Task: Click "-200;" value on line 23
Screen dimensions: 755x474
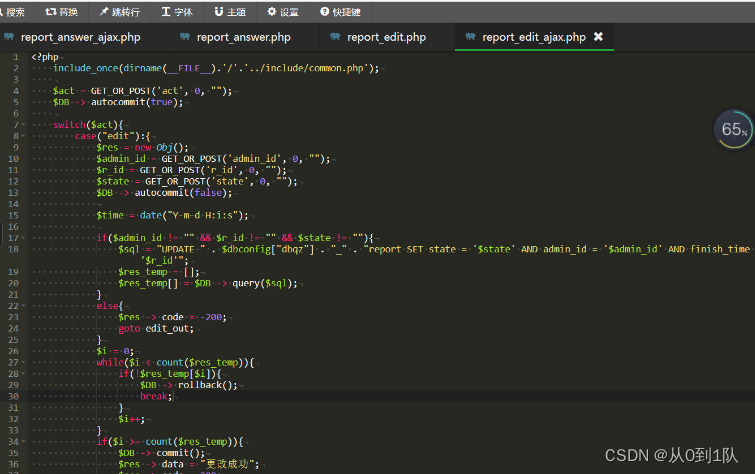Action: [x=213, y=317]
